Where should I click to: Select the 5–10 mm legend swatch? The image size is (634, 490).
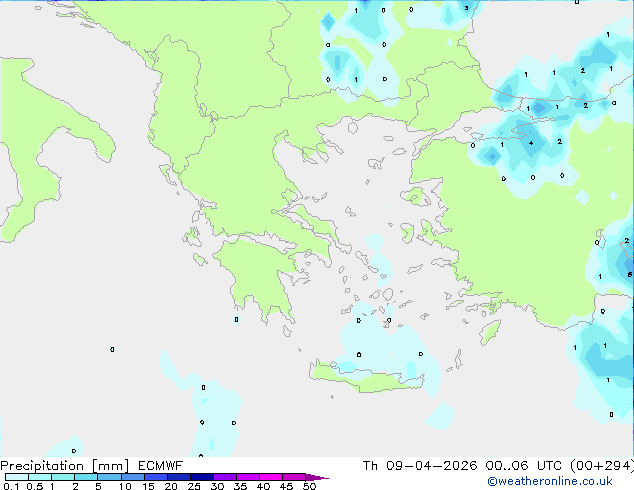click(x=109, y=477)
